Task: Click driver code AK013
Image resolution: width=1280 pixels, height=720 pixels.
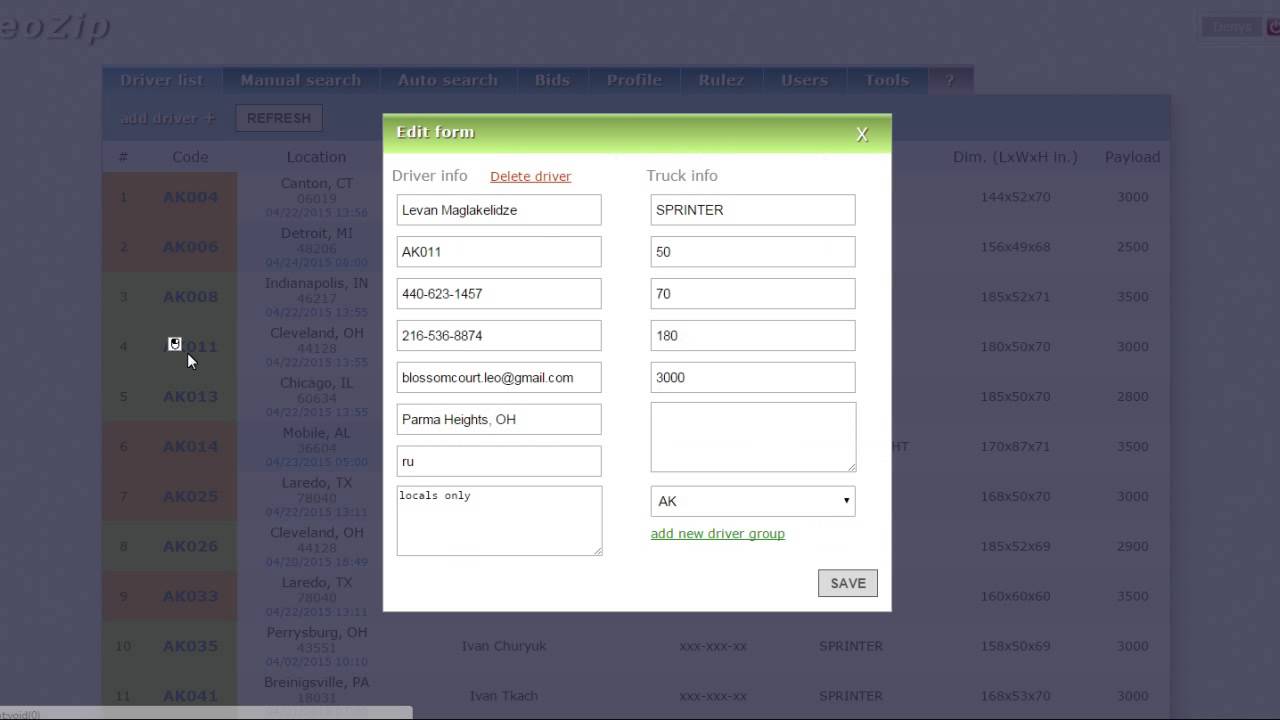Action: (190, 397)
